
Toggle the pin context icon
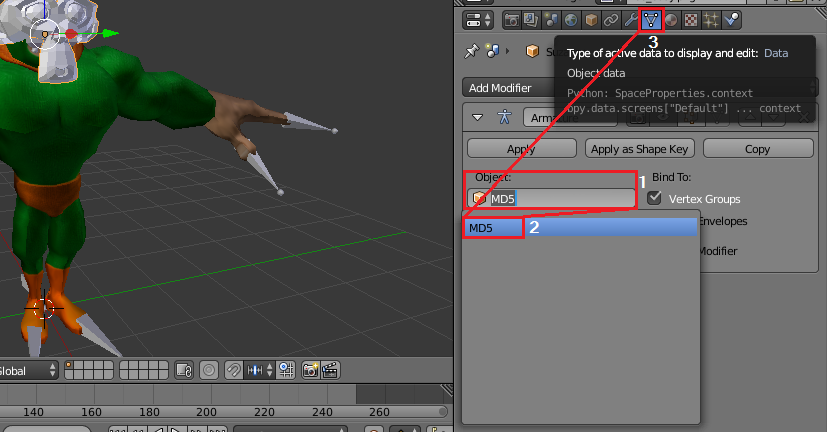(x=471, y=51)
